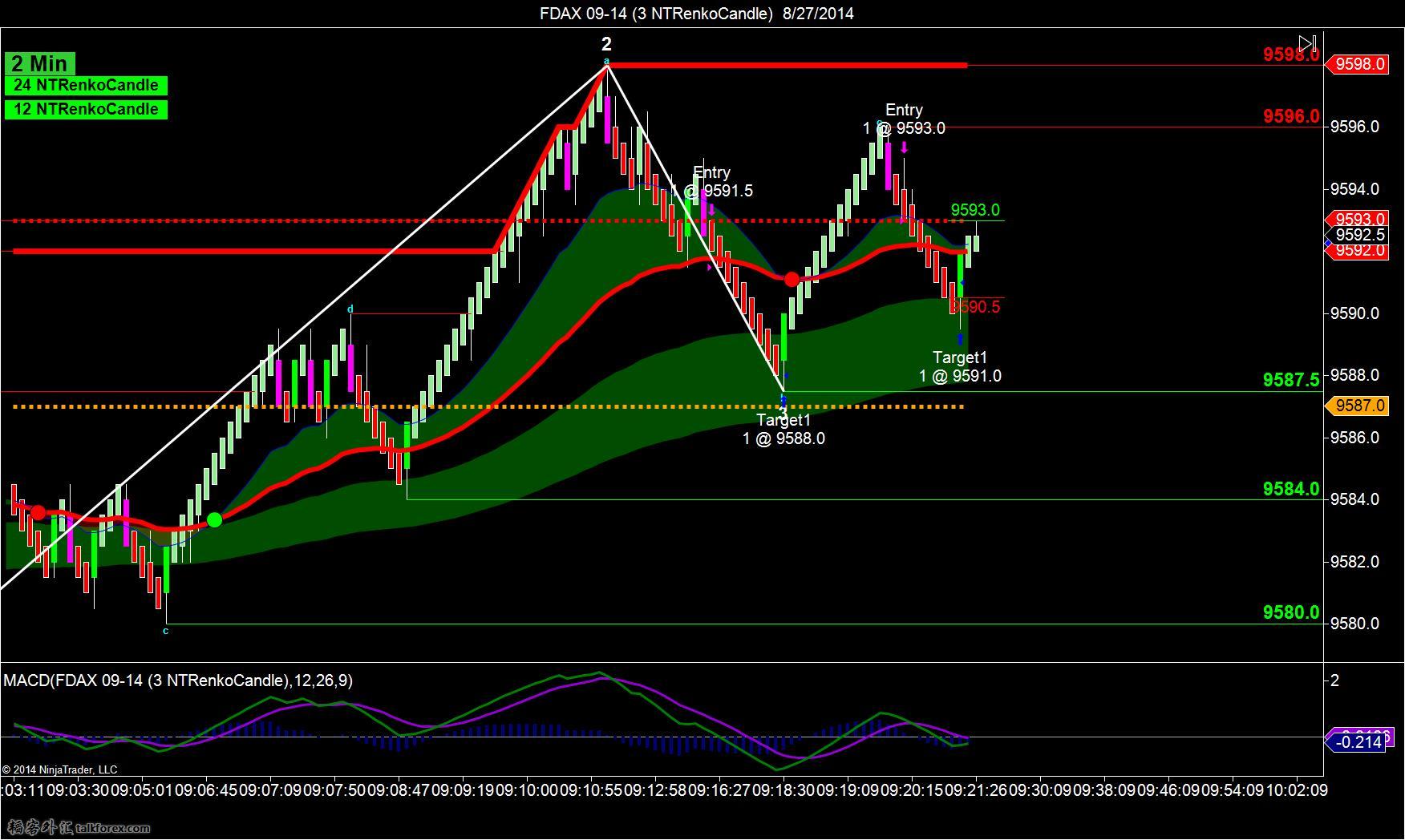Screen dimensions: 1405x840
Task: Select the 24 NTRenkoCandle button
Action: pyautogui.click(x=86, y=85)
